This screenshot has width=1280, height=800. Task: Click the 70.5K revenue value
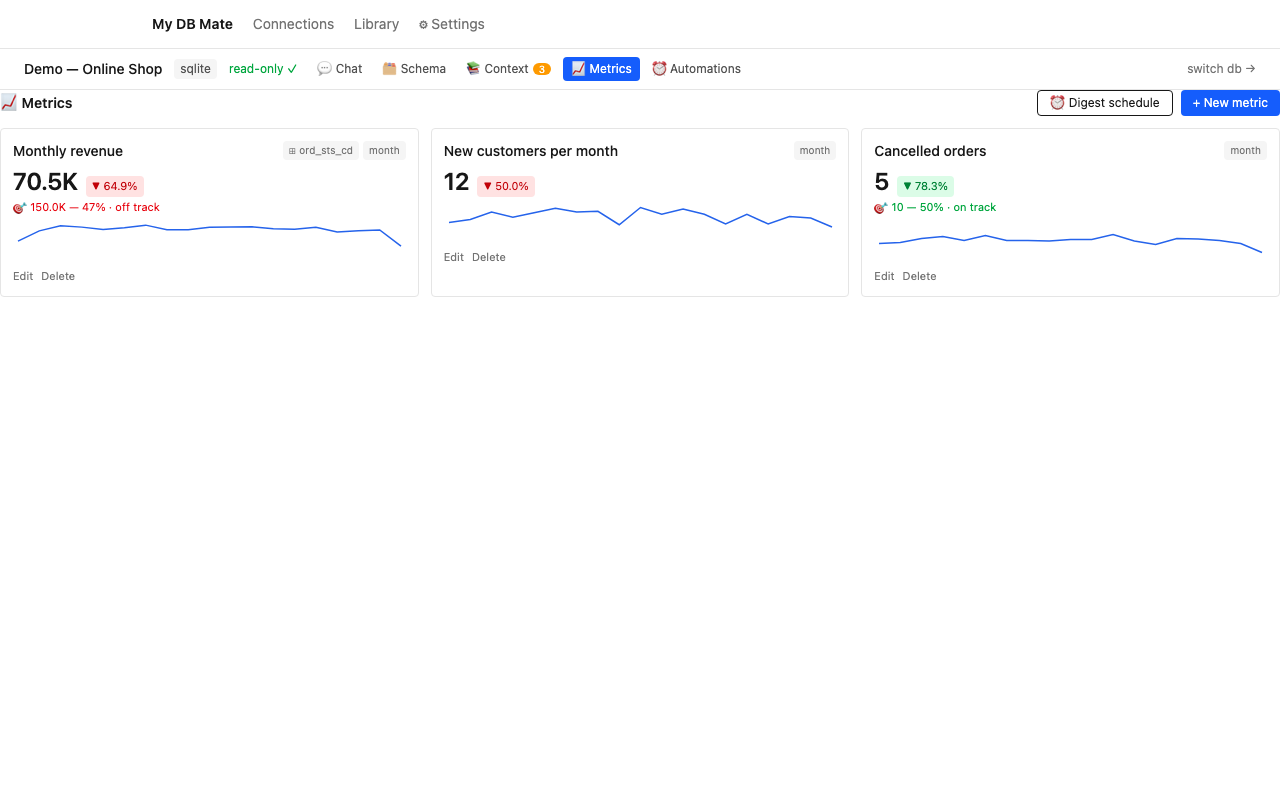click(x=45, y=182)
